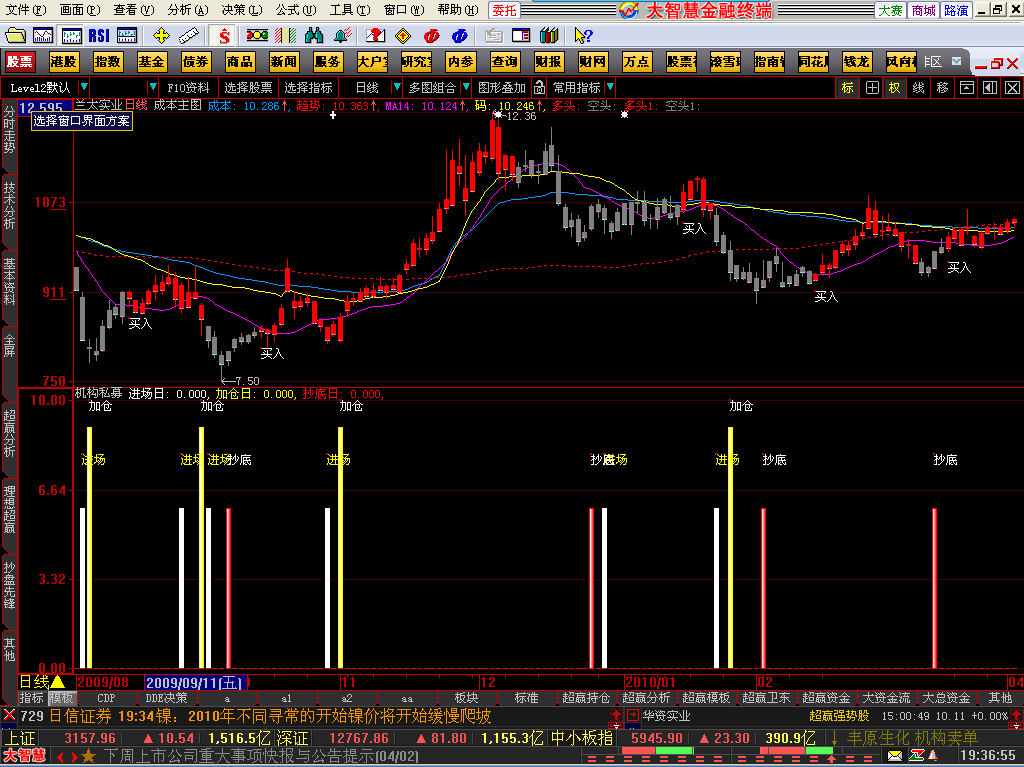Click the RSI indicator toolbar icon
The width and height of the screenshot is (1024, 767).
99,36
